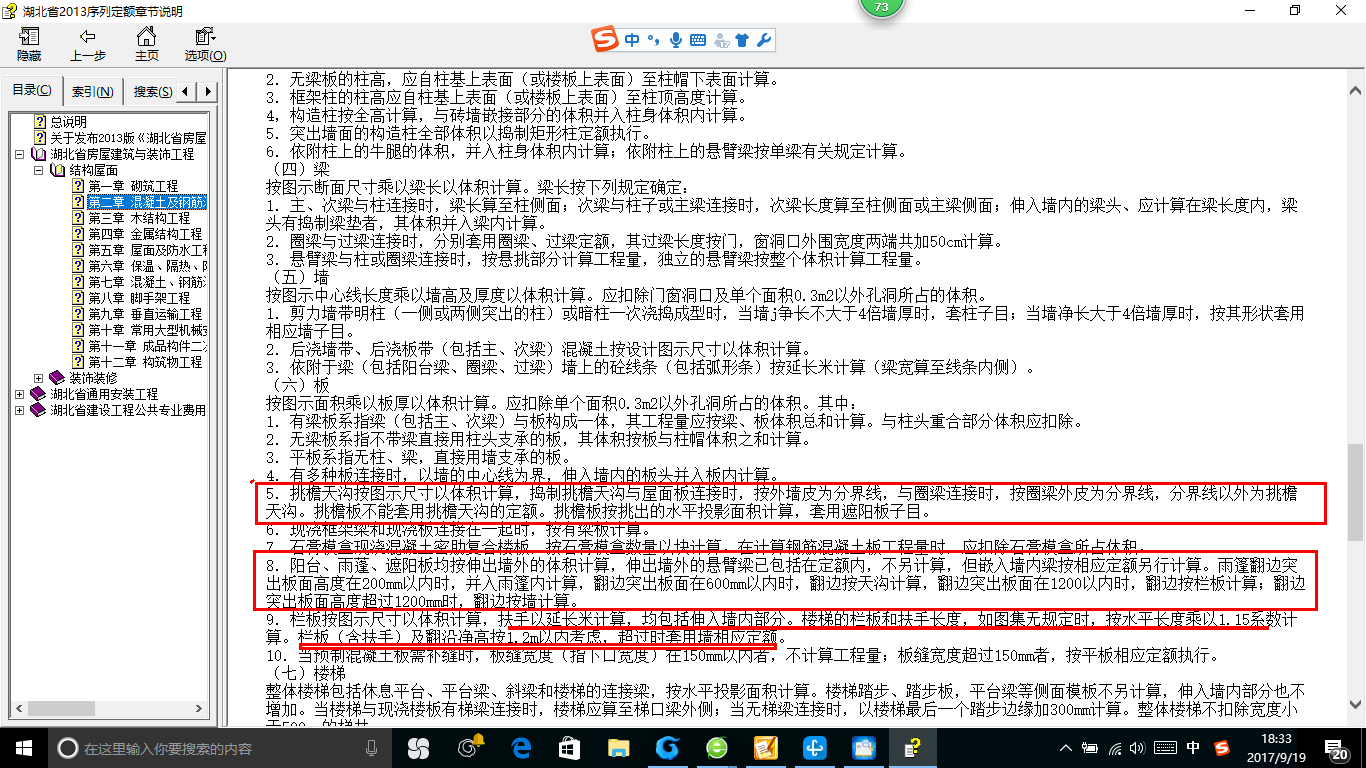Screen dimensions: 1366x768
Task: Open the blue pinwheel square taskbar app
Action: click(x=815, y=748)
